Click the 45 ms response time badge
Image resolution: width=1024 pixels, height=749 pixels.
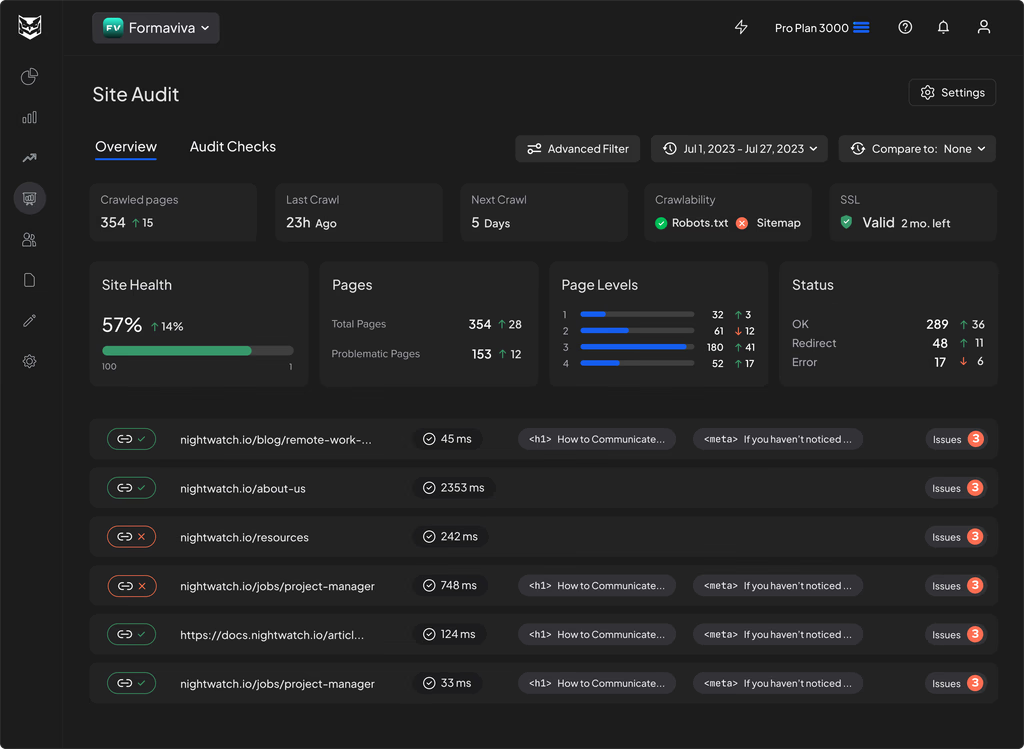[x=447, y=439]
